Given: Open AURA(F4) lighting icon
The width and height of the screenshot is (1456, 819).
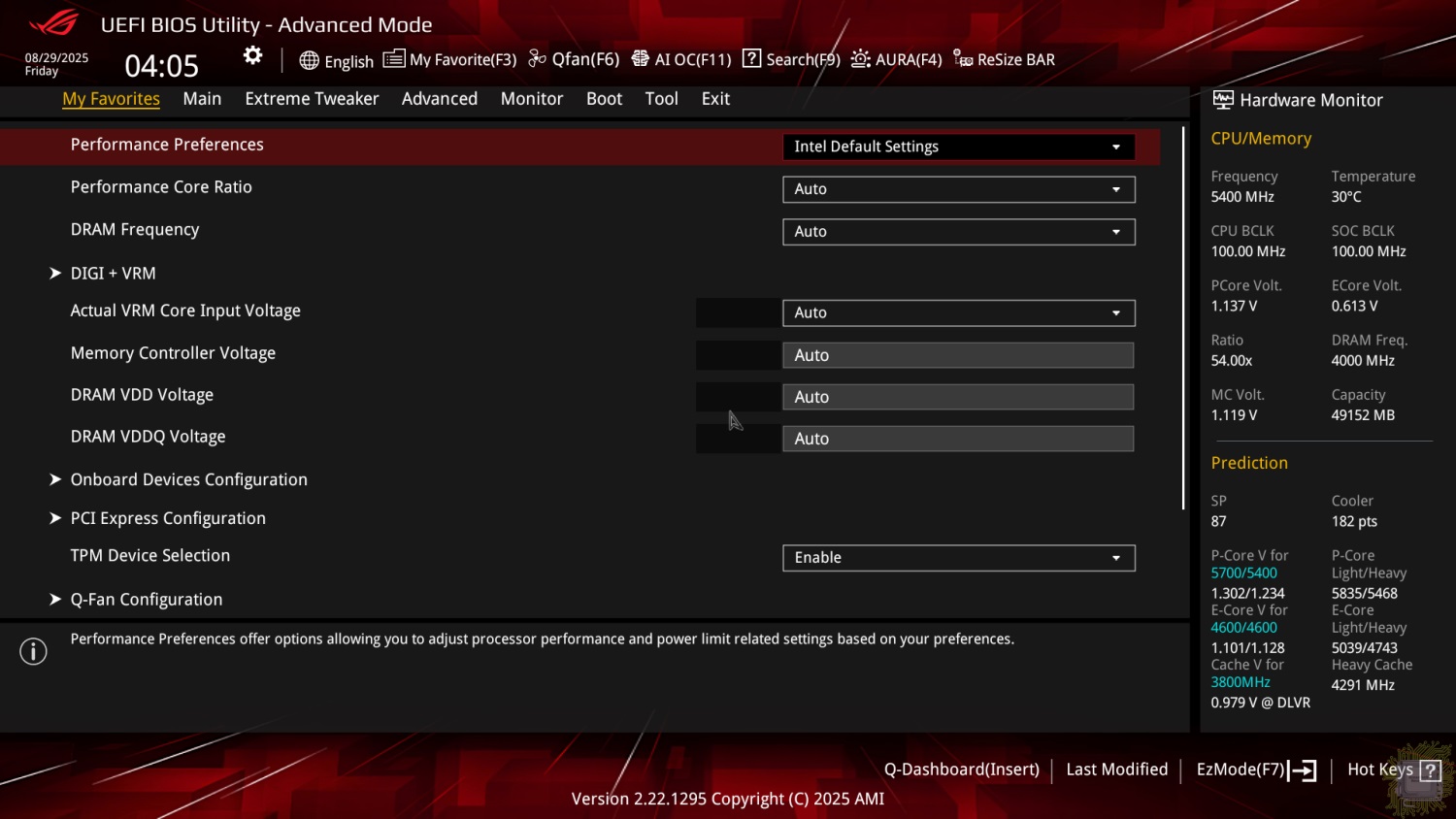Looking at the screenshot, I should tap(860, 59).
